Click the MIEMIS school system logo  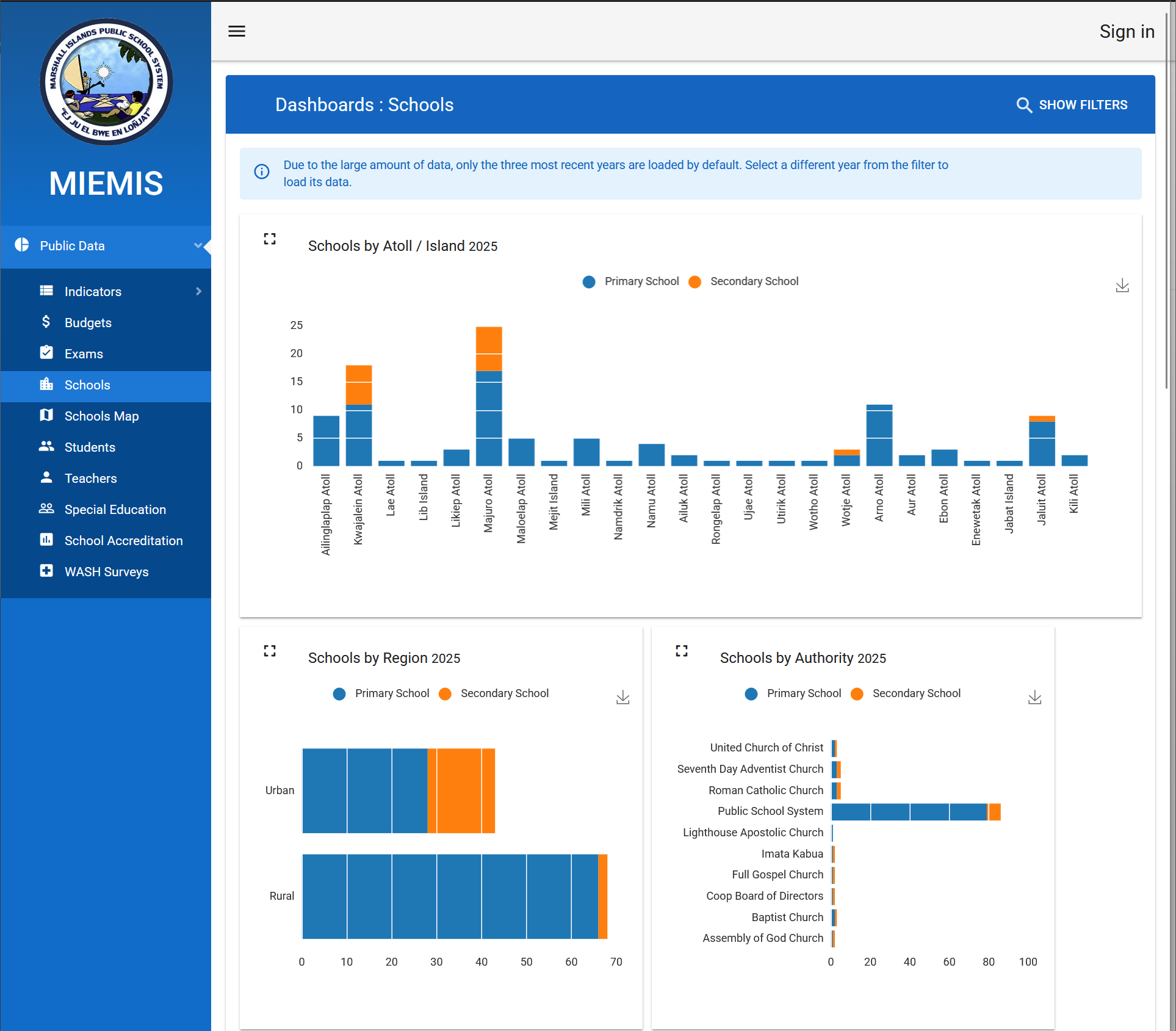click(x=106, y=82)
